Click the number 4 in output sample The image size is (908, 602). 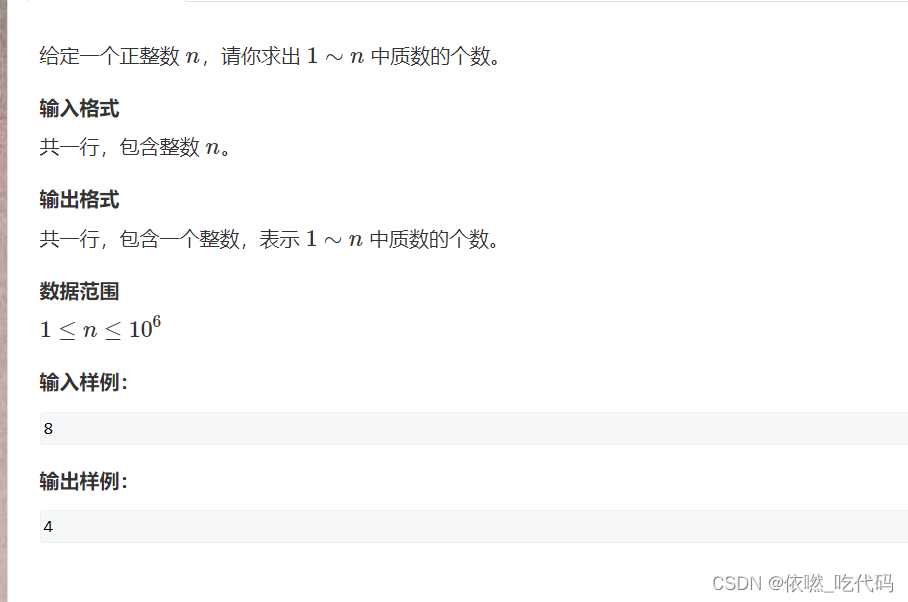(x=48, y=527)
